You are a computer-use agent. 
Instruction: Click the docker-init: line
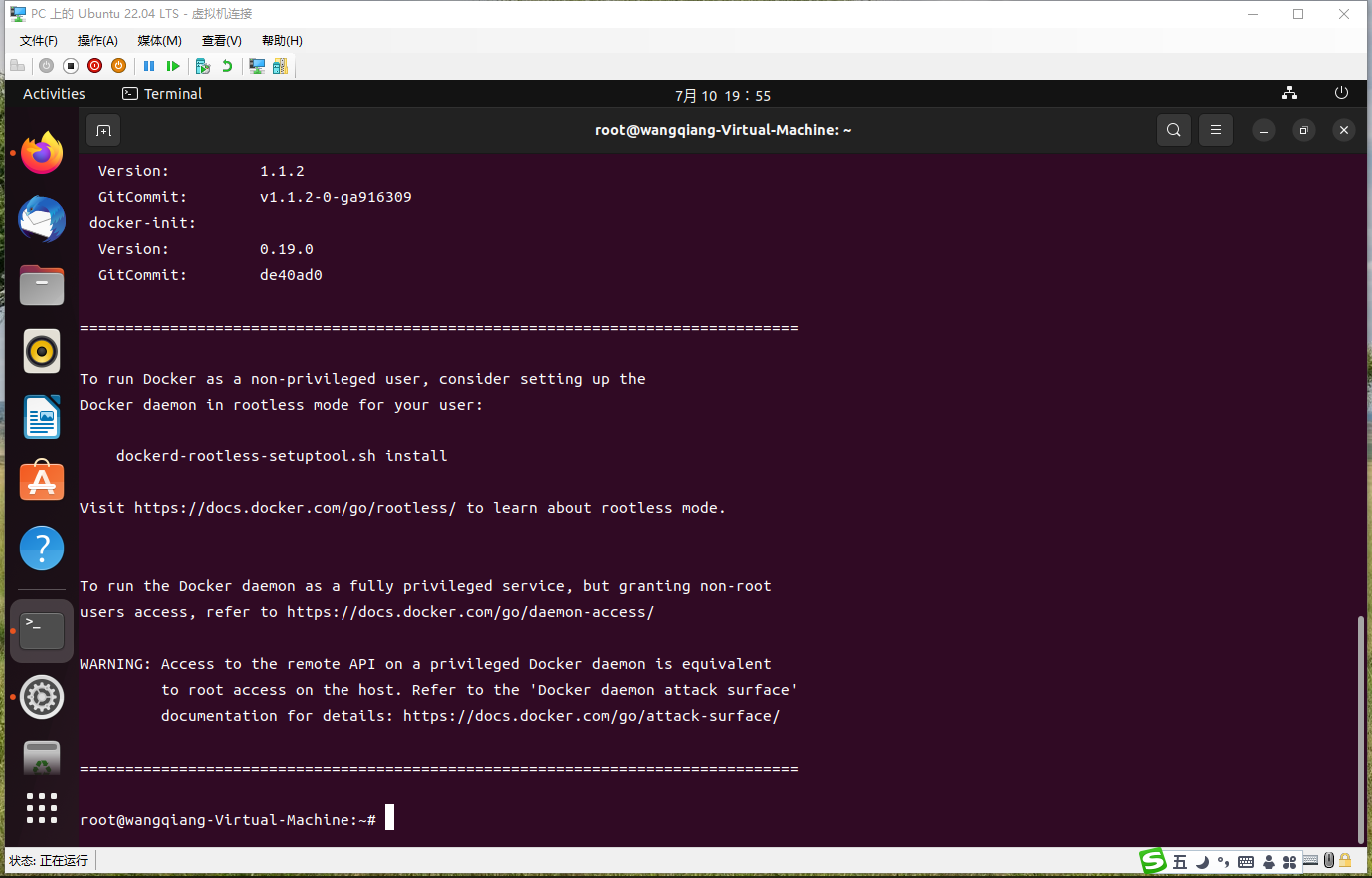point(142,223)
